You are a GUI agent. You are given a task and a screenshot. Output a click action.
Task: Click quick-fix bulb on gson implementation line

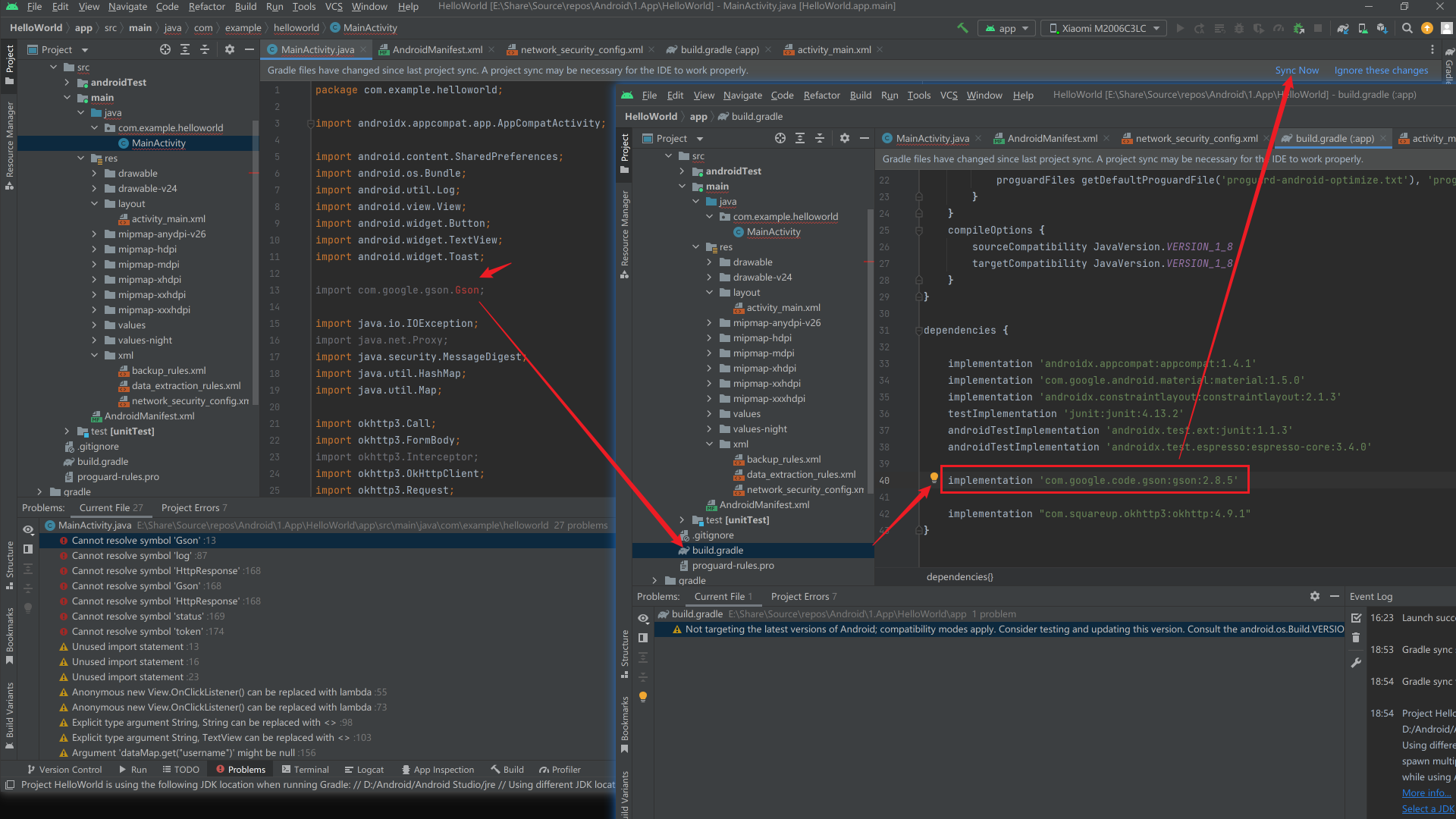(934, 478)
